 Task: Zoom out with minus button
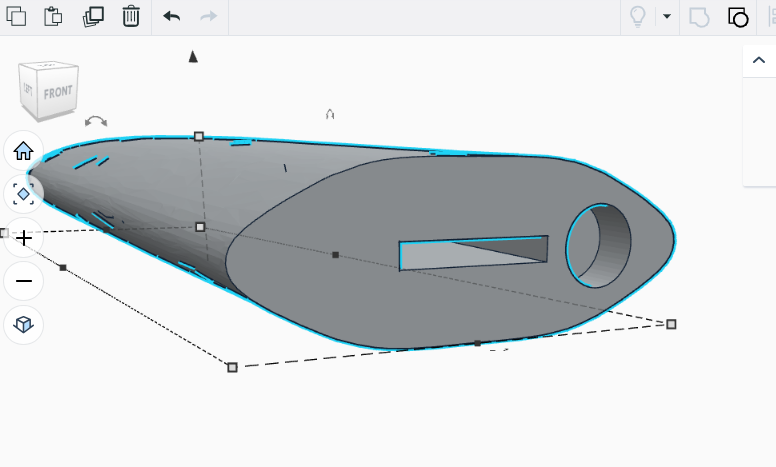pyautogui.click(x=23, y=281)
